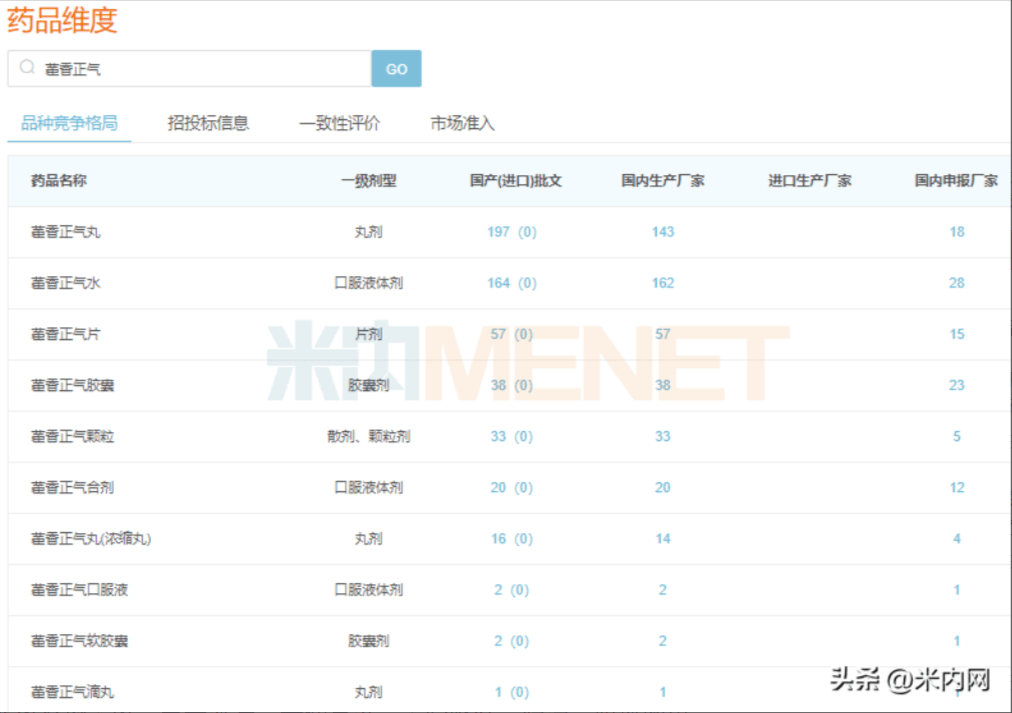
Task: Click the GO search button
Action: [396, 68]
